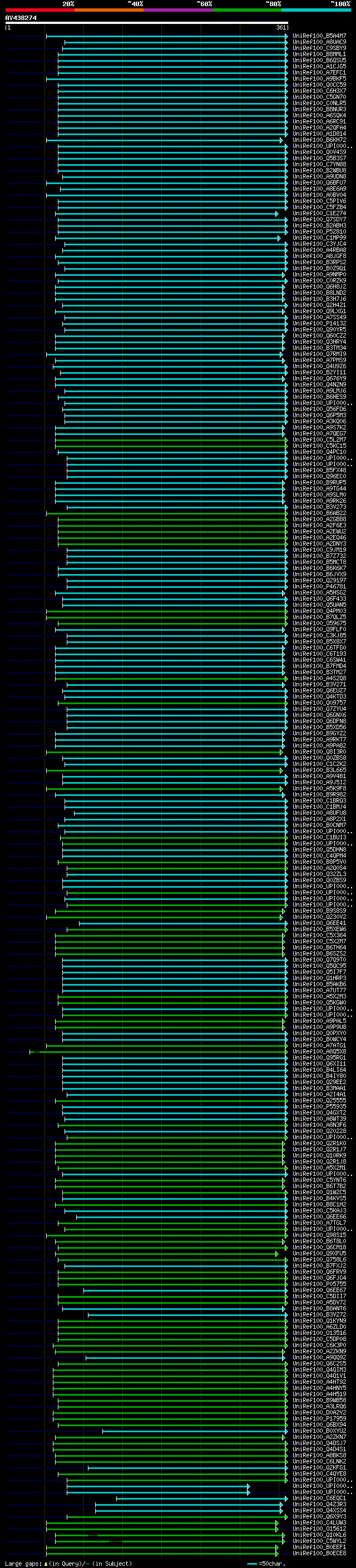The width and height of the screenshot is (356, 1568).
Task: Select hit label UniRef100_B6KH72
Action: pos(319,140)
